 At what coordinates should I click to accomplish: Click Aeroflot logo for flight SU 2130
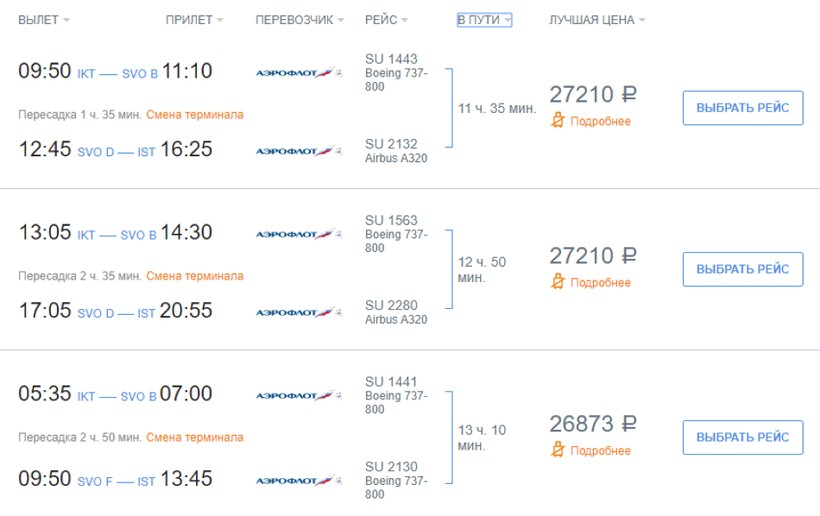(x=298, y=480)
